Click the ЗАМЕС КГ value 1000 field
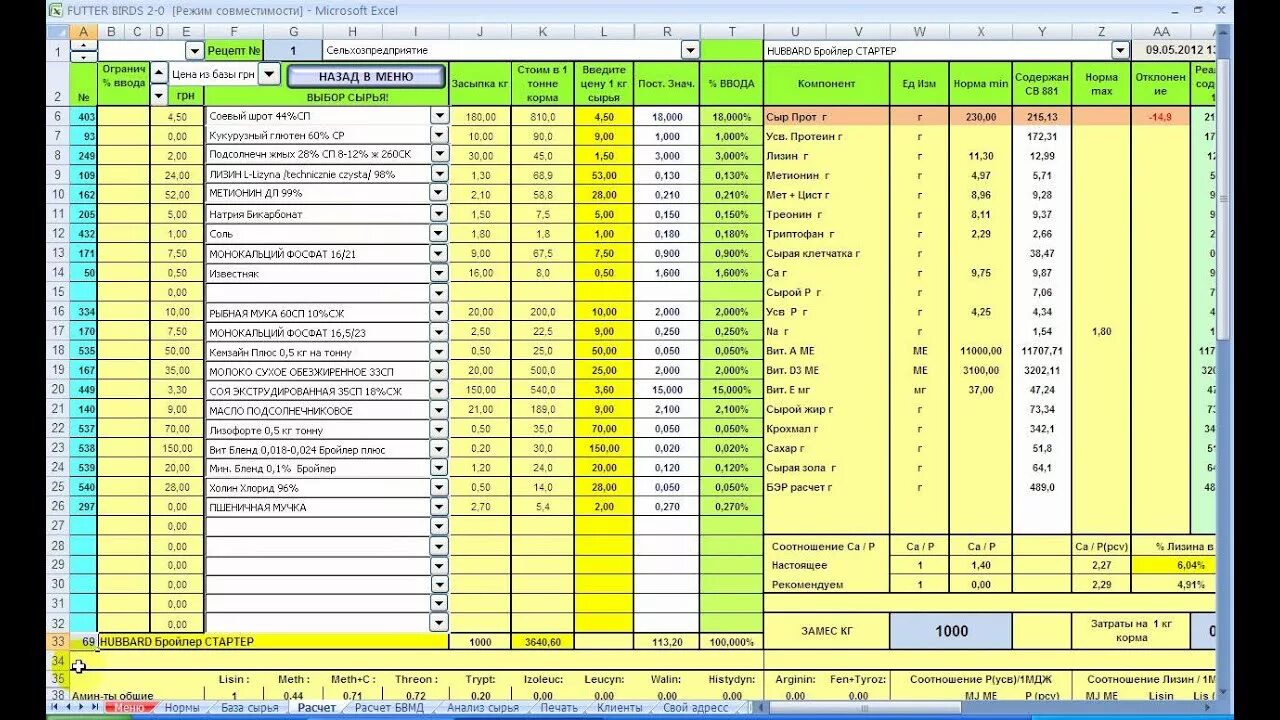The image size is (1280, 720). point(951,631)
